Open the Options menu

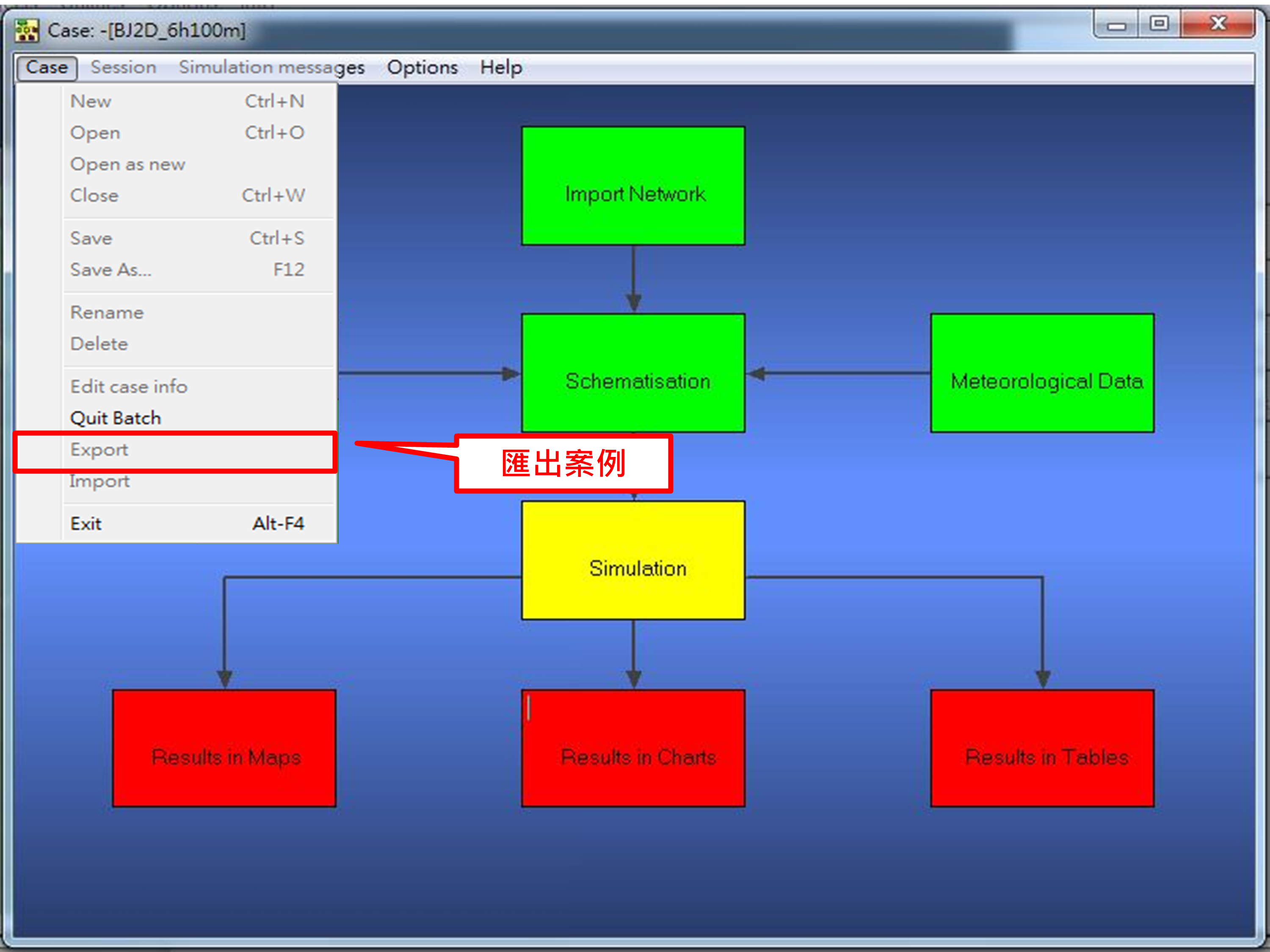point(422,68)
